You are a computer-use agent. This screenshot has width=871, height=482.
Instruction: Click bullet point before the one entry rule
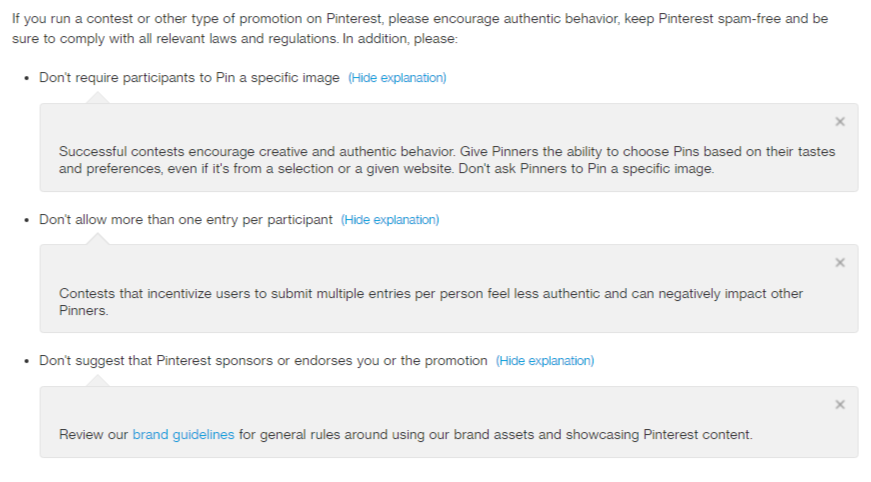coord(26,220)
